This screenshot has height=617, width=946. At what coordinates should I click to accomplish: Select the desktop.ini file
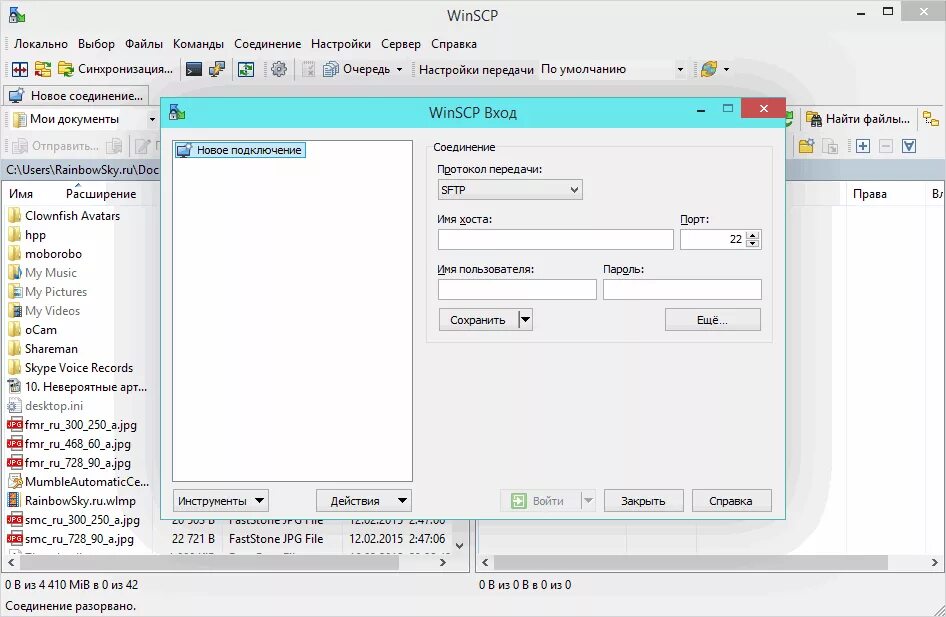click(46, 406)
